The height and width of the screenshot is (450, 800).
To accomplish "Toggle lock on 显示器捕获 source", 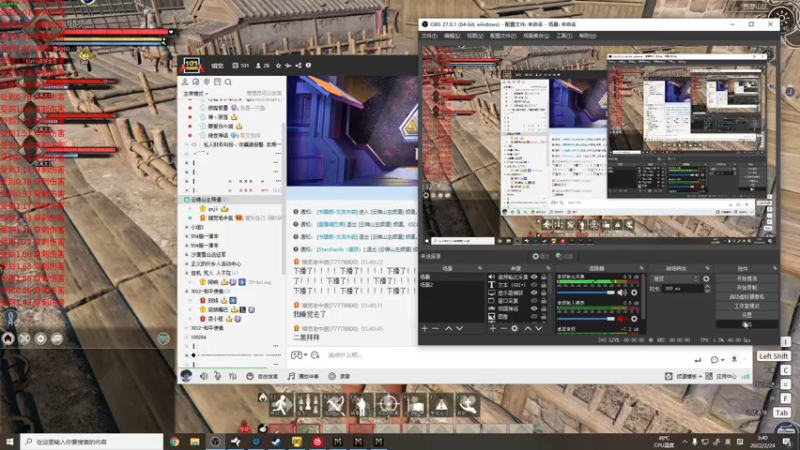I will pos(543,293).
